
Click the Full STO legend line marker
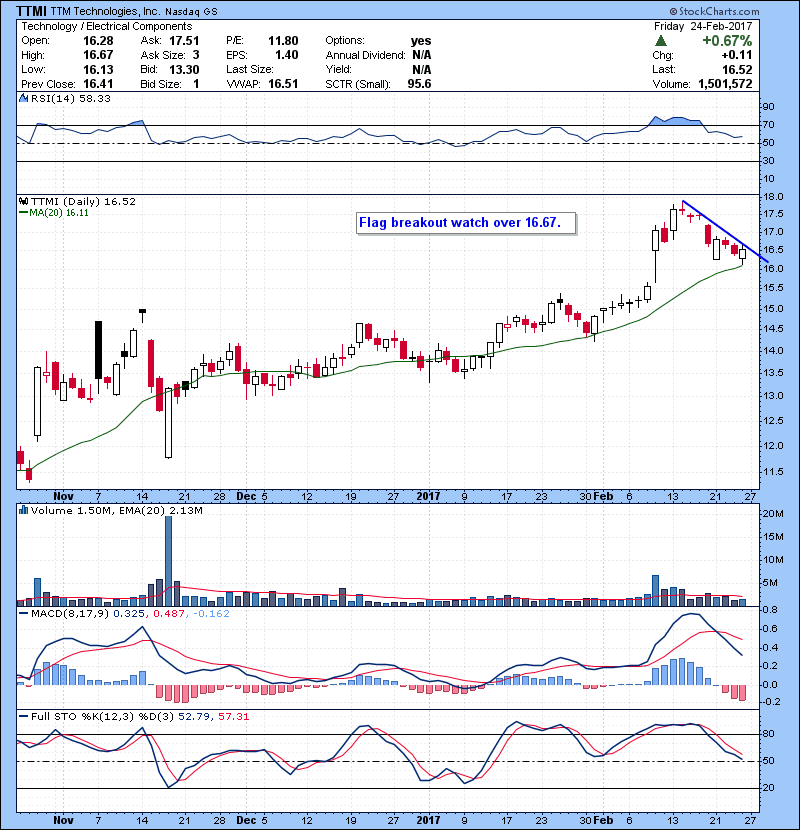[23, 716]
